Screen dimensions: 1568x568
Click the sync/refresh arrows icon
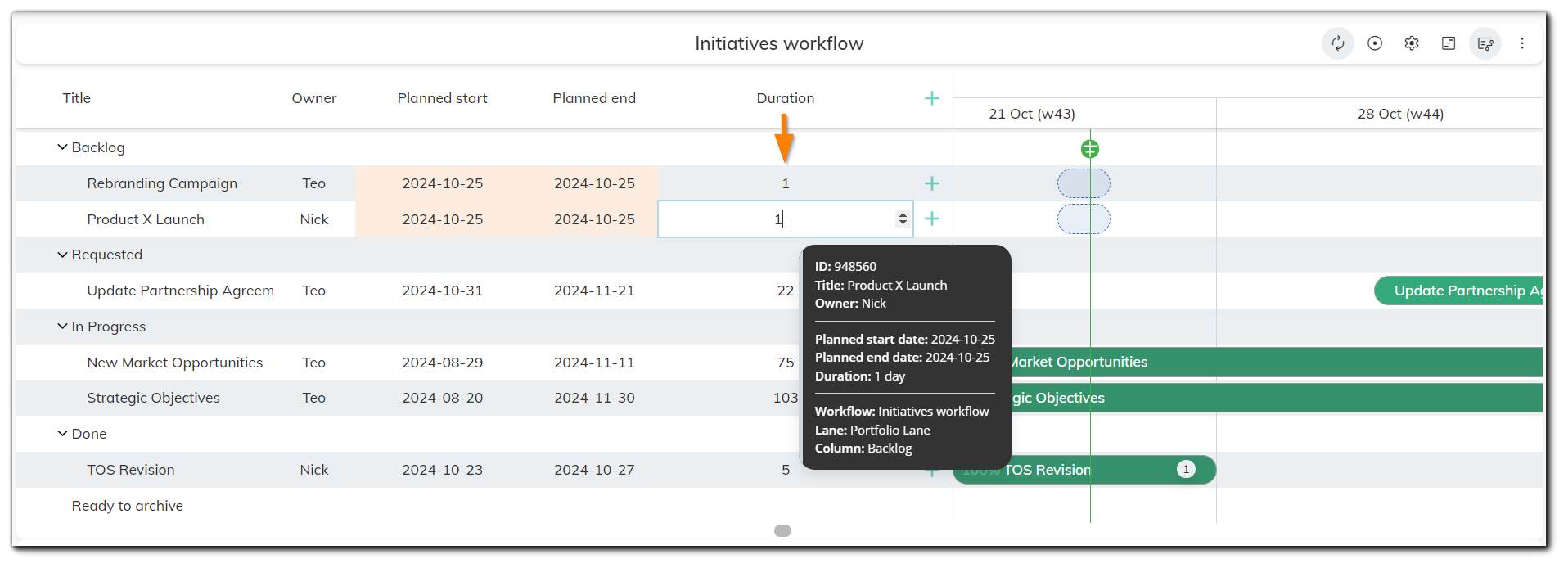pyautogui.click(x=1337, y=43)
